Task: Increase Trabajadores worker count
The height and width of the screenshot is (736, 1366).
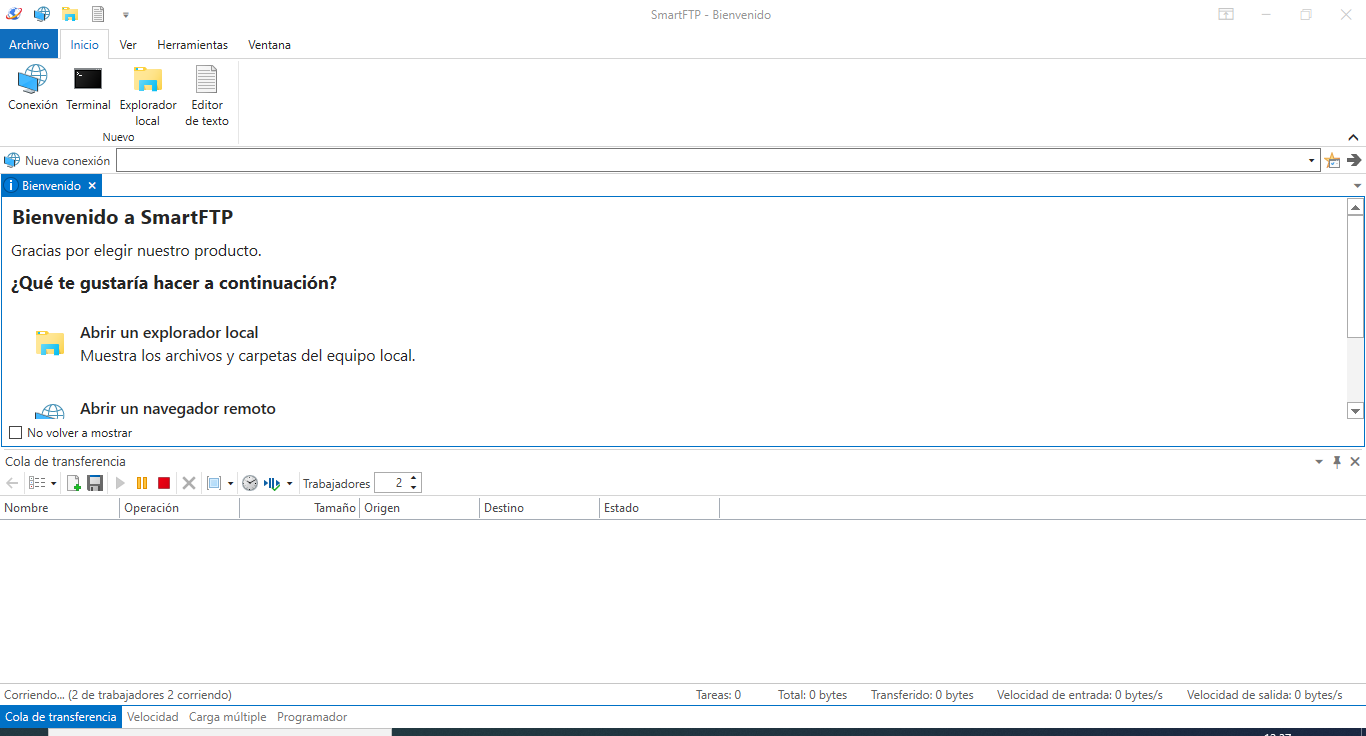Action: pos(414,478)
